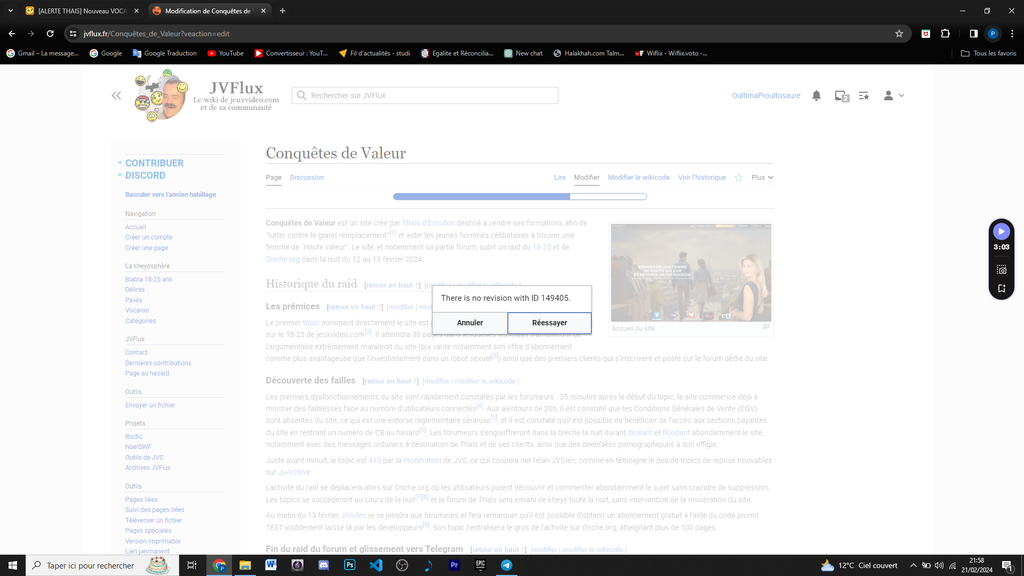The height and width of the screenshot is (576, 1024).
Task: Click the add bookmark icon in widget
Action: click(1001, 289)
